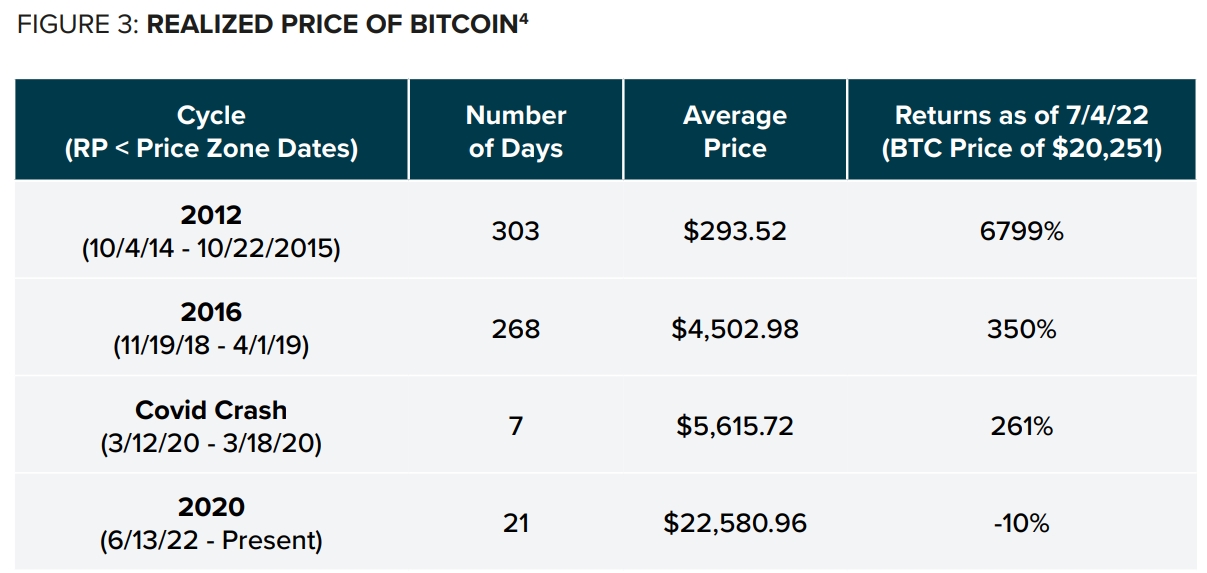Select the -10% returns value

click(1021, 523)
